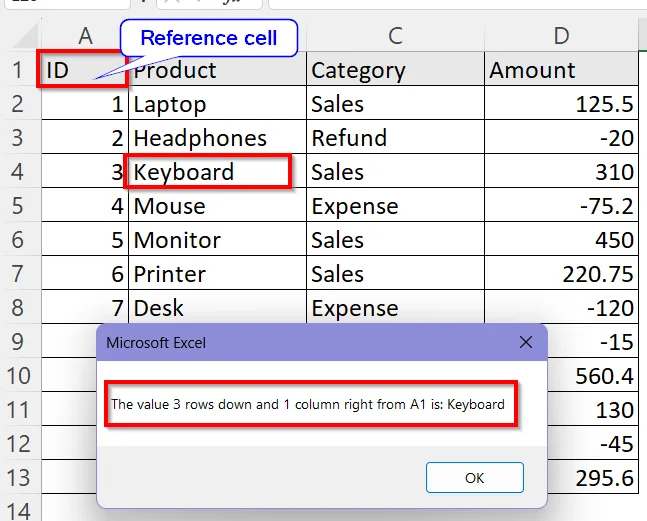This screenshot has height=521, width=647.
Task: Select the amount -45 cell
Action: (x=594, y=443)
